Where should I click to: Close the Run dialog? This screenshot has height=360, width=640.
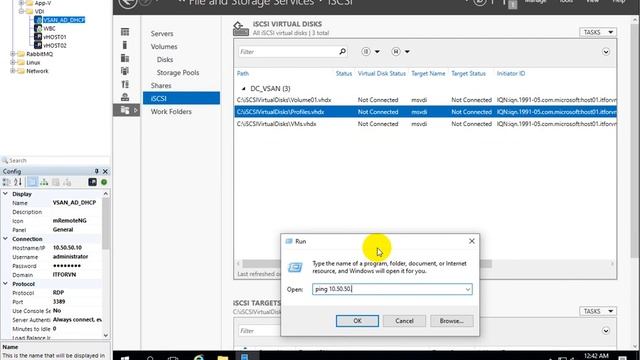[471, 241]
